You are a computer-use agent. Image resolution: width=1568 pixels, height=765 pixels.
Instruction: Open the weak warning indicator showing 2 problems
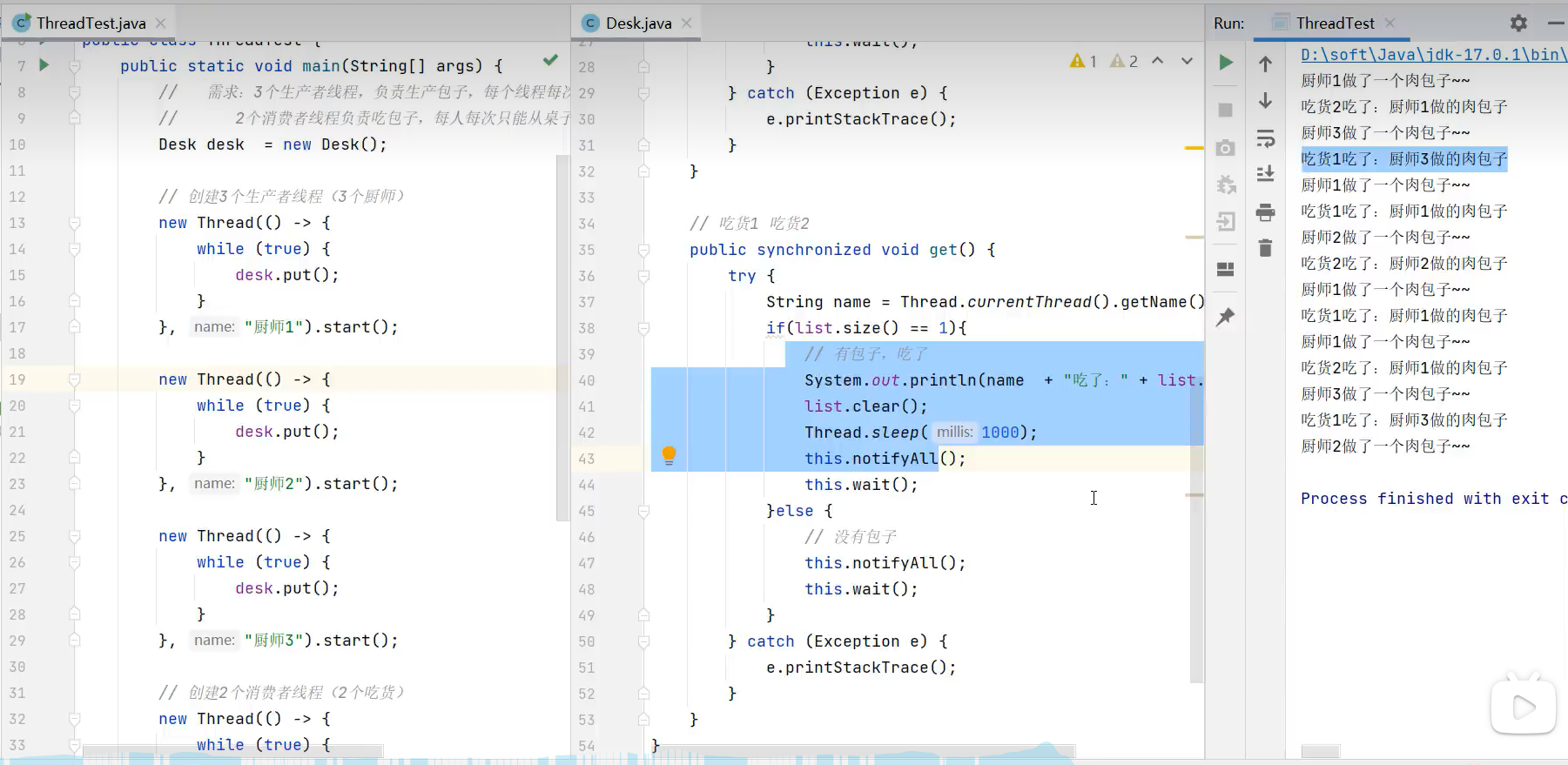pyautogui.click(x=1123, y=61)
